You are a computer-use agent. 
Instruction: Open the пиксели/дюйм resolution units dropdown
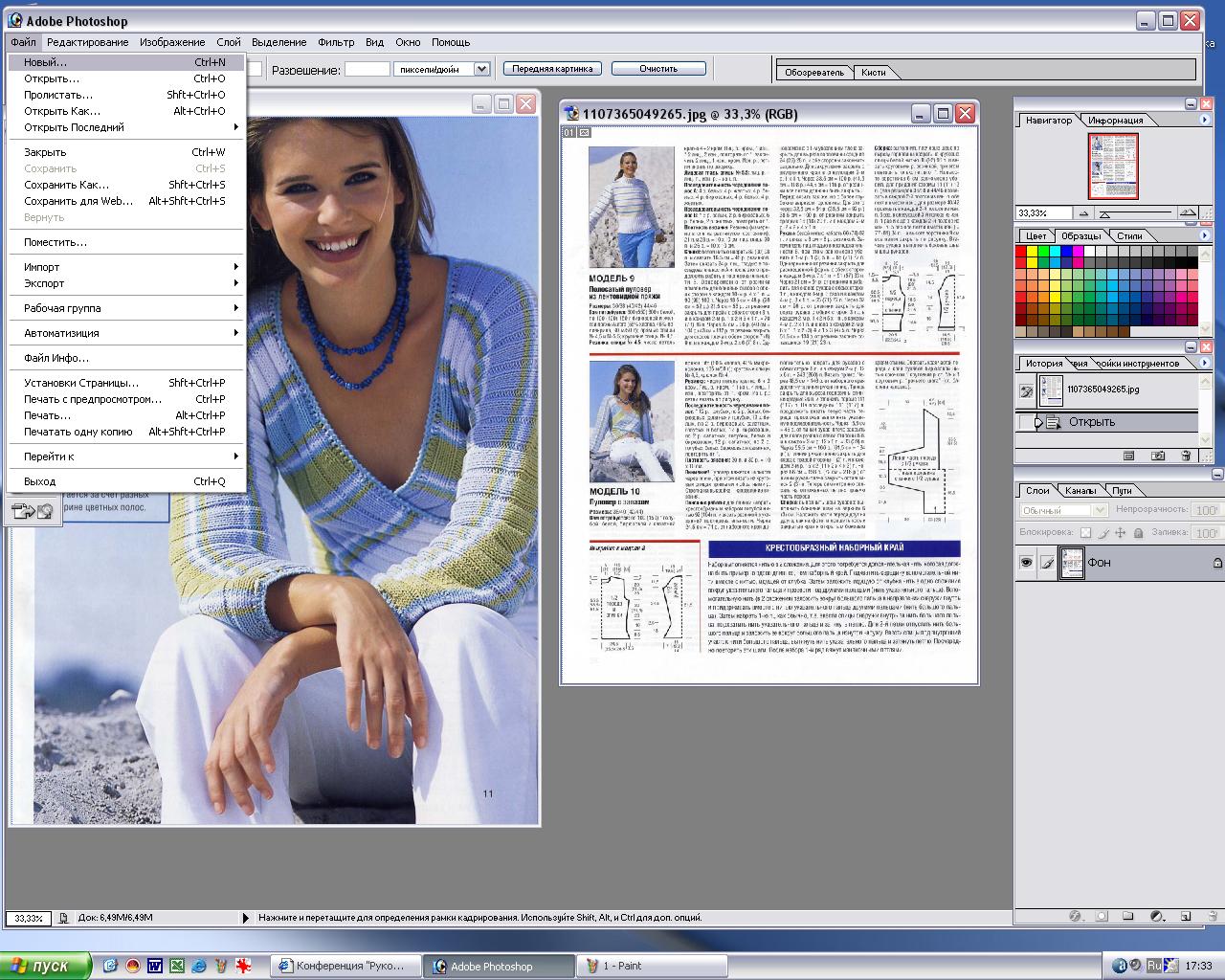click(481, 69)
